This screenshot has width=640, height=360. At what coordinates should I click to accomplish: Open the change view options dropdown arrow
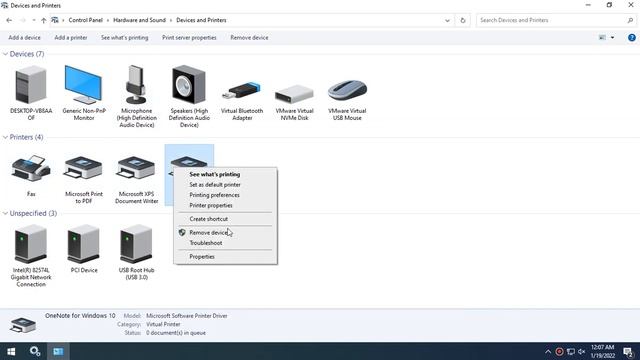point(612,38)
